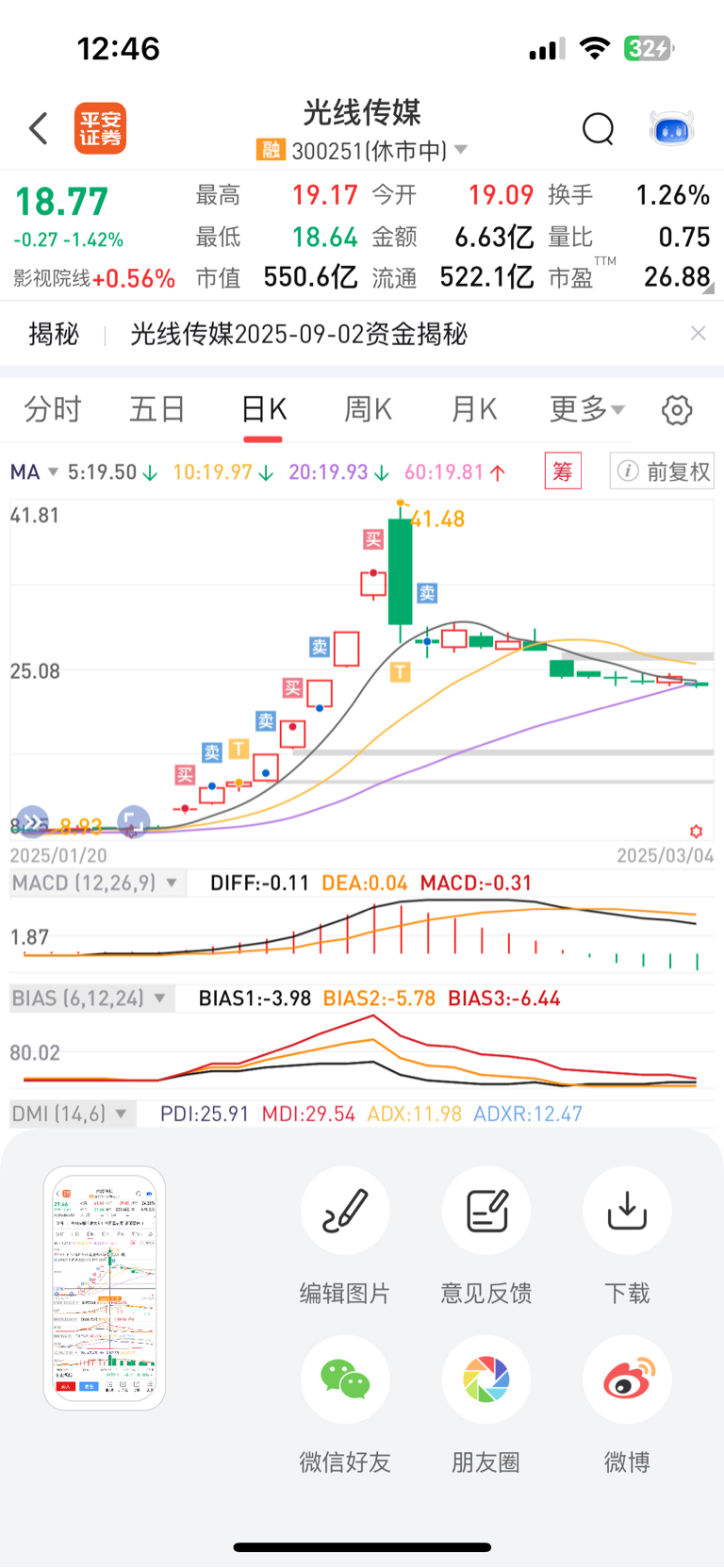Viewport: 724px width, 1568px height.
Task: Expand BIAS (6,12,24) indicator selector
Action: (91, 999)
